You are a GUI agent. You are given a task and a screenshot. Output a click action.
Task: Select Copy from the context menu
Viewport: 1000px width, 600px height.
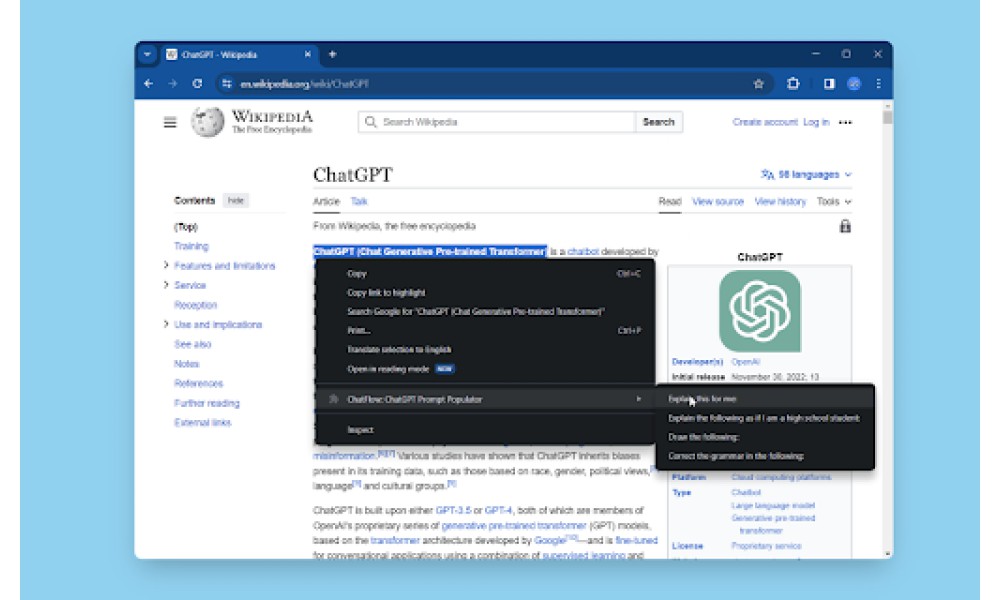(x=485, y=274)
